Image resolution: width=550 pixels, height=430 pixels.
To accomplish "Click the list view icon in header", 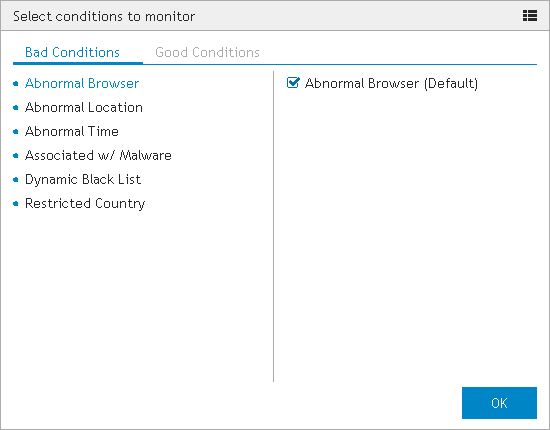I will point(530,16).
